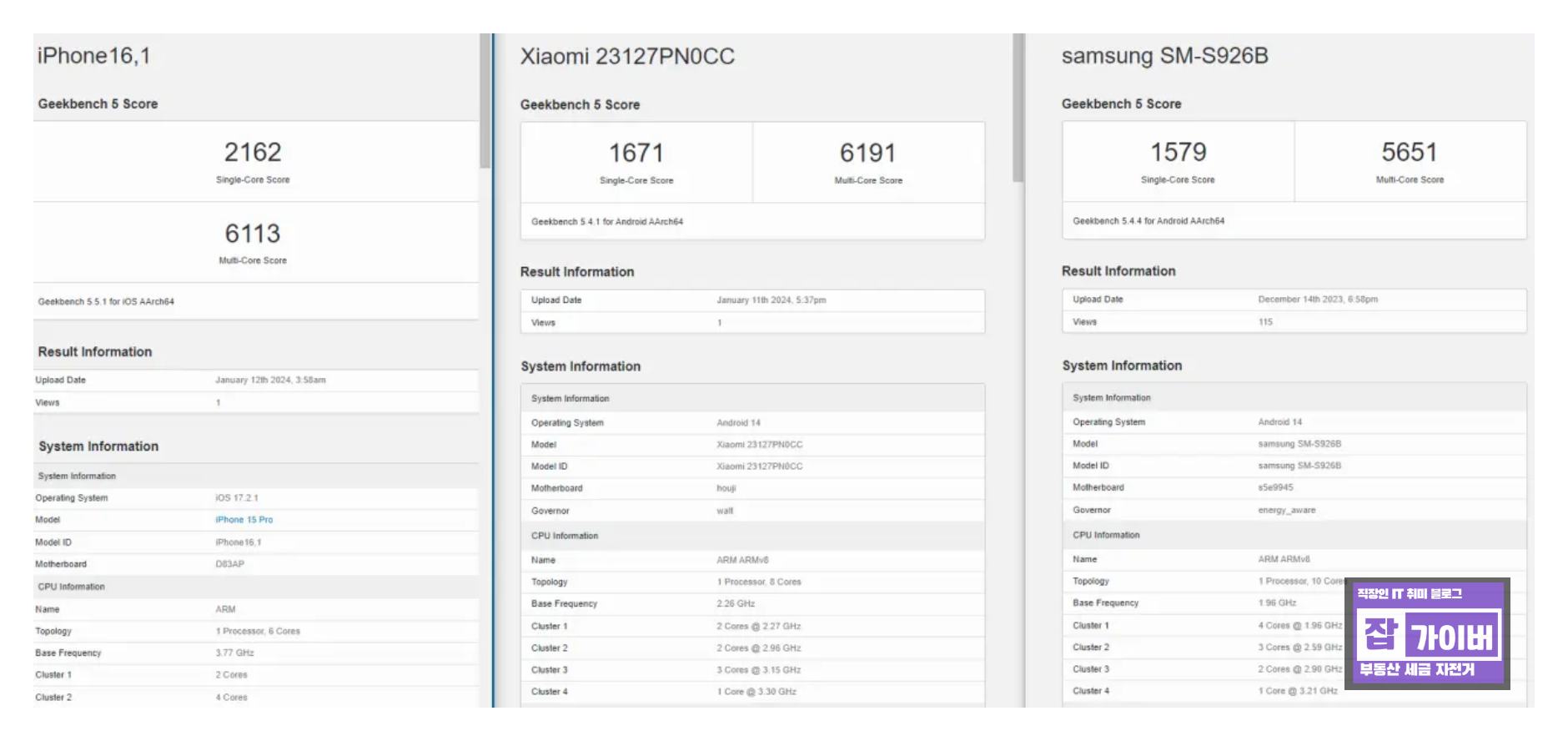Screen dimensions: 1568x741
Task: Click the iPhone 'CPU Information' section row
Action: click(256, 587)
